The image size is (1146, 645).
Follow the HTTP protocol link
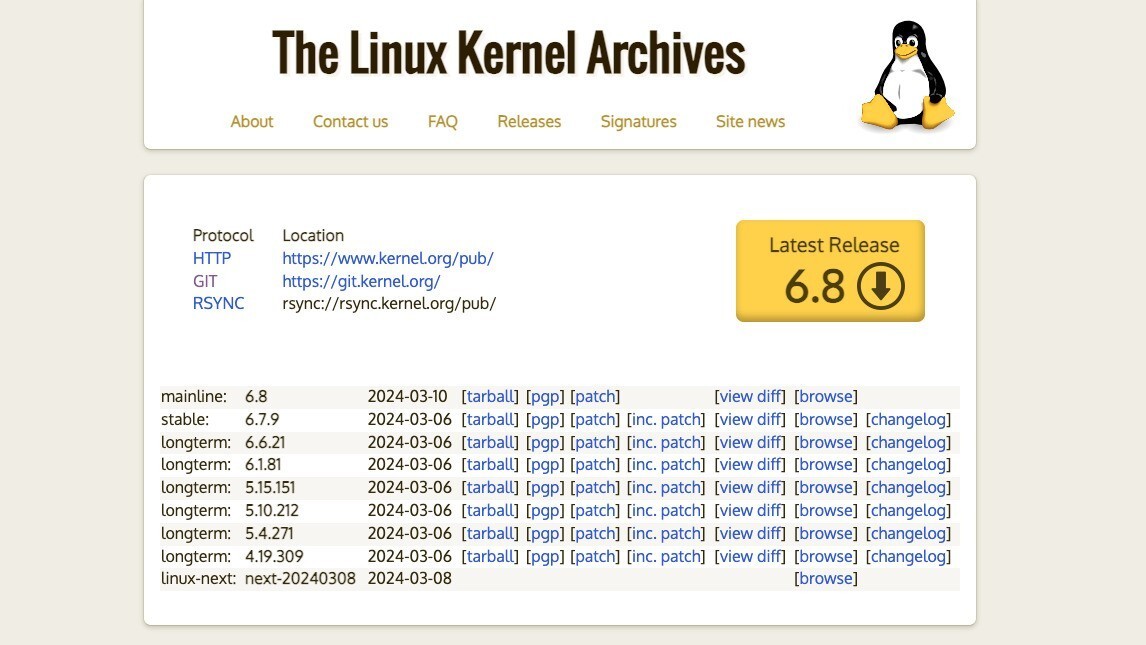click(211, 258)
